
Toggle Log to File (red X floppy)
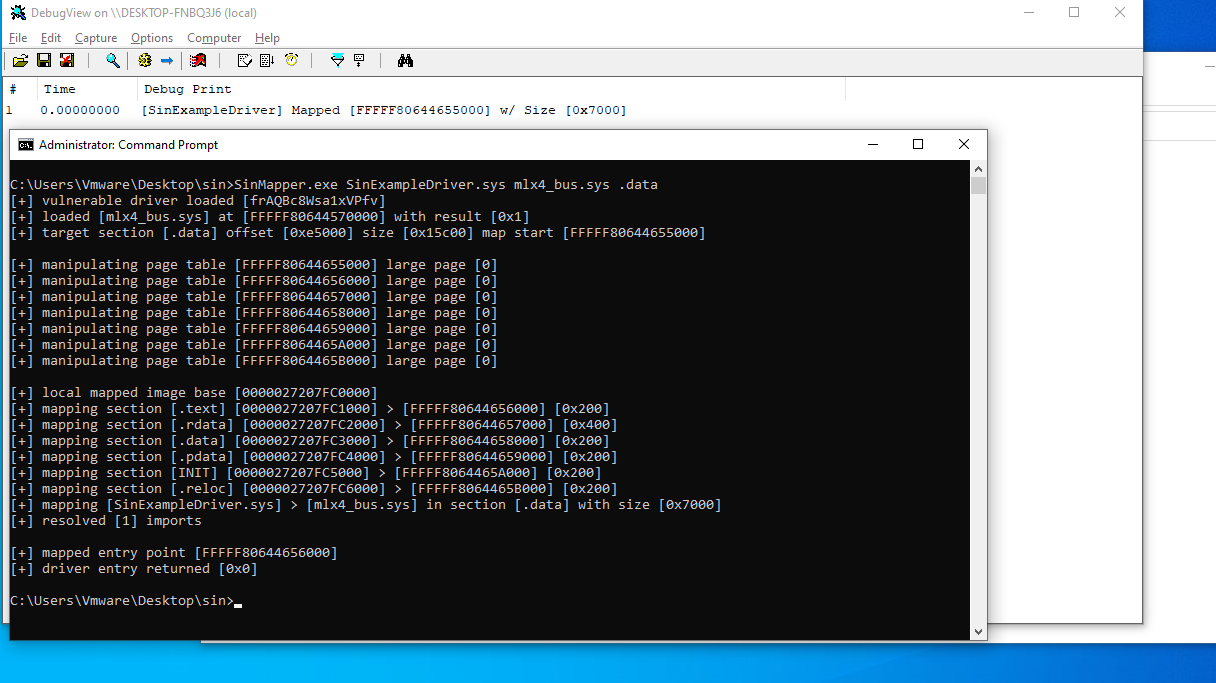click(67, 61)
